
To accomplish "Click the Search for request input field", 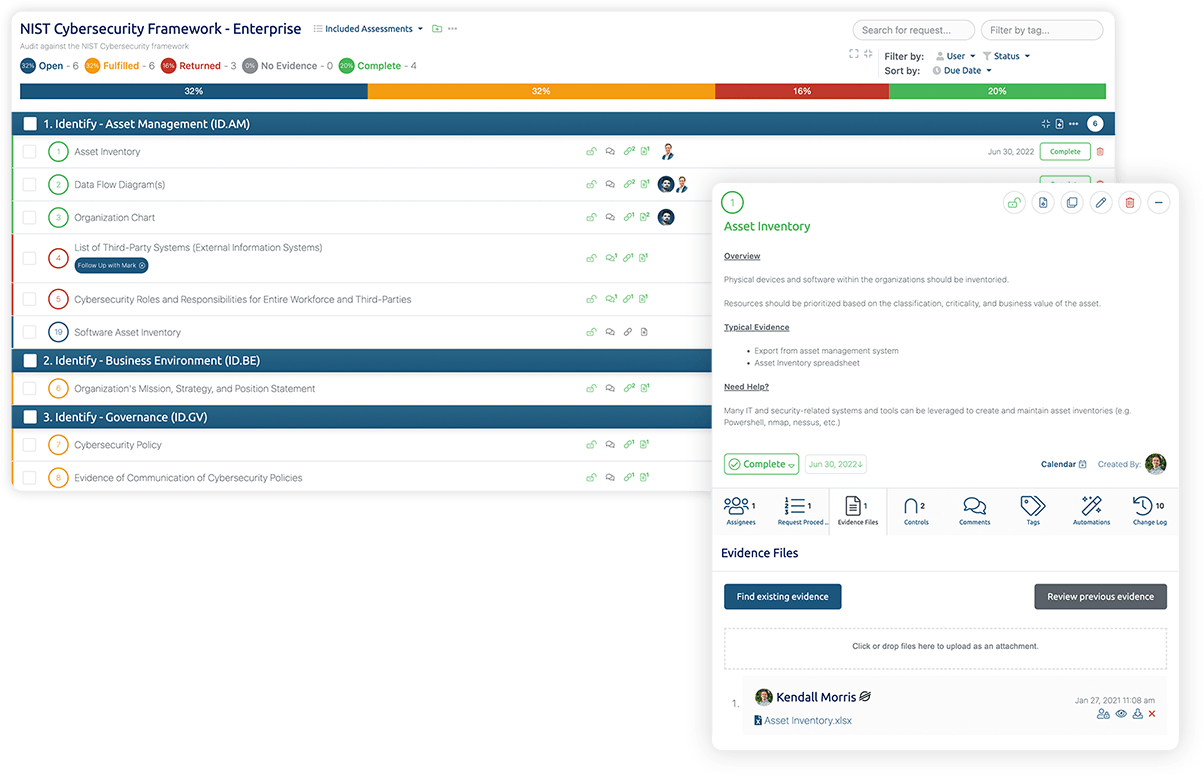I will pos(912,29).
